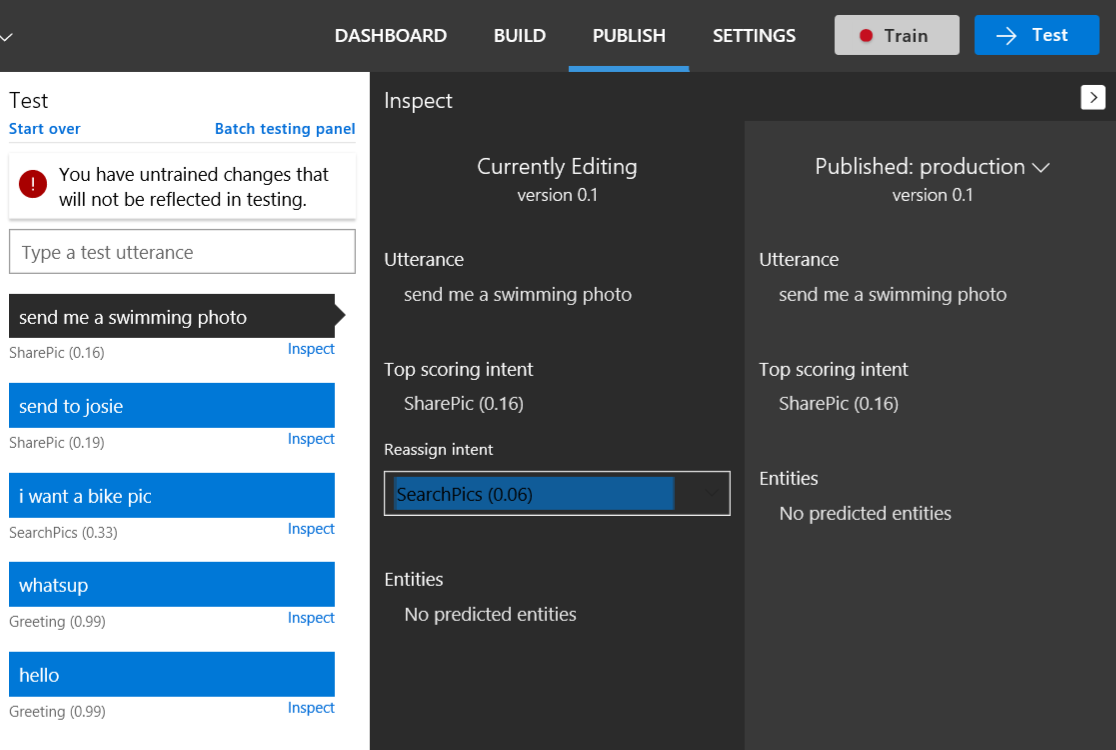The width and height of the screenshot is (1116, 750).
Task: Focus the Type a test utterance field
Action: (182, 251)
